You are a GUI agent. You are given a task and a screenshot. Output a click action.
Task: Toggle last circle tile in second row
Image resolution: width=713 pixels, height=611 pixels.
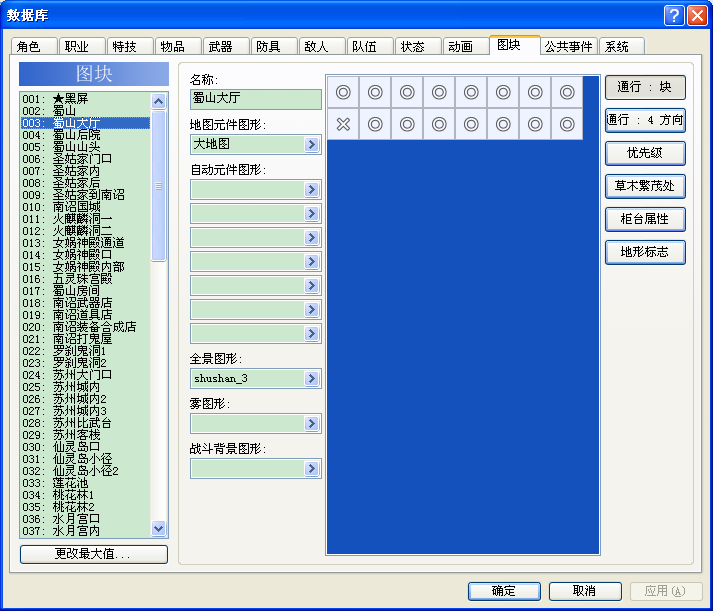pos(567,124)
